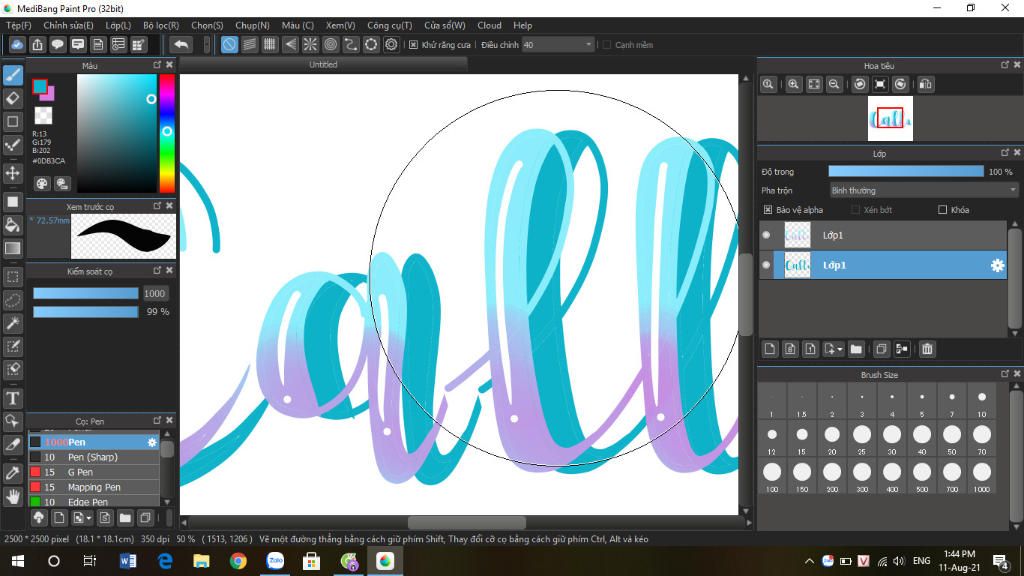Click the rainbow hue slider bar
Image resolution: width=1024 pixels, height=576 pixels.
tap(167, 133)
